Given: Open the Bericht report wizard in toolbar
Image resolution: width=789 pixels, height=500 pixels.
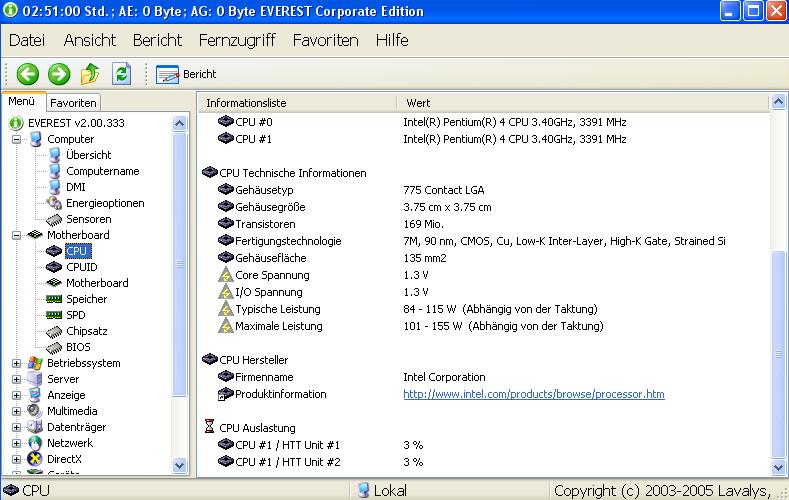Looking at the screenshot, I should (186, 74).
